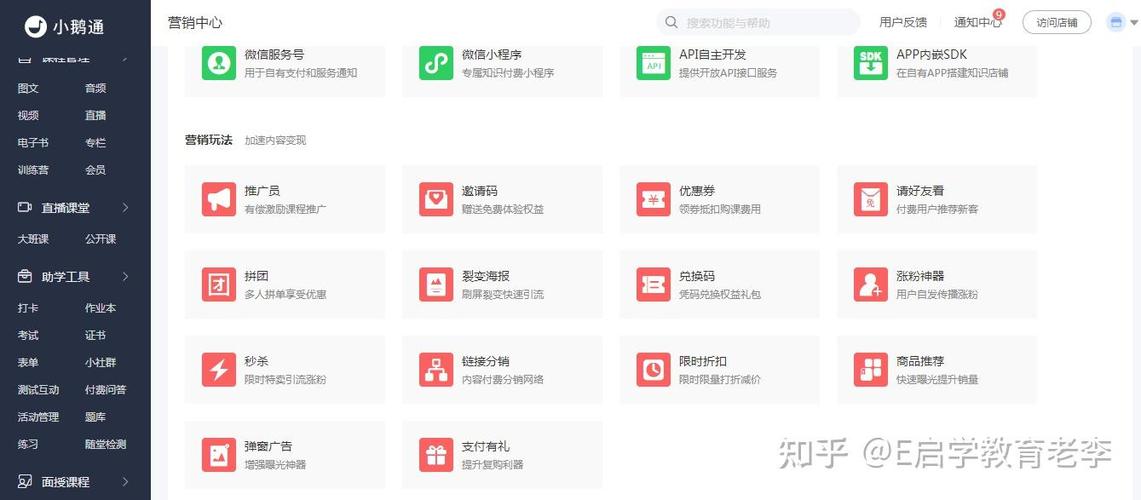
Task: Go to 直播 in the sidebar
Action: (x=95, y=115)
